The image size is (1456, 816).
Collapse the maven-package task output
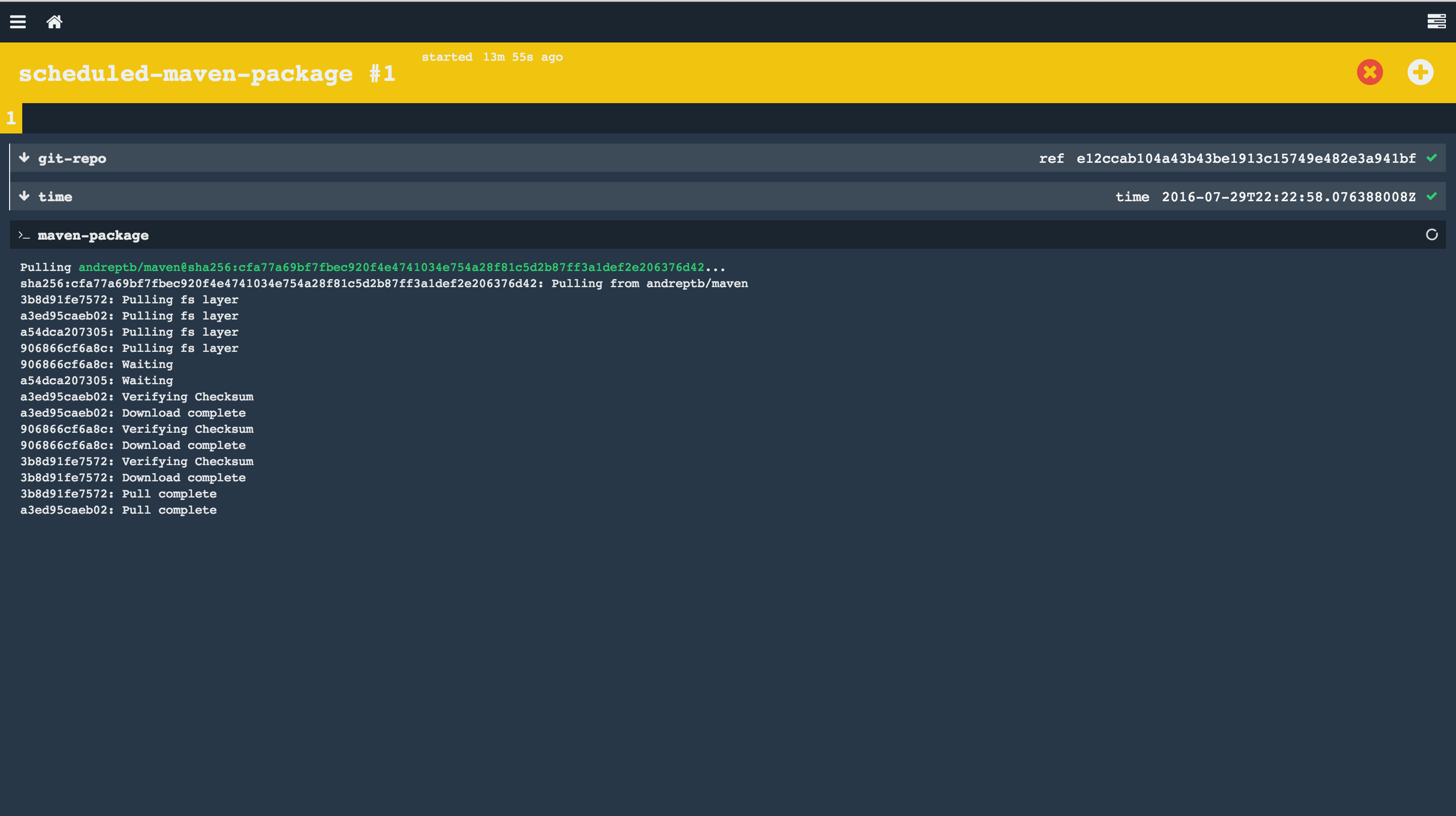point(93,236)
